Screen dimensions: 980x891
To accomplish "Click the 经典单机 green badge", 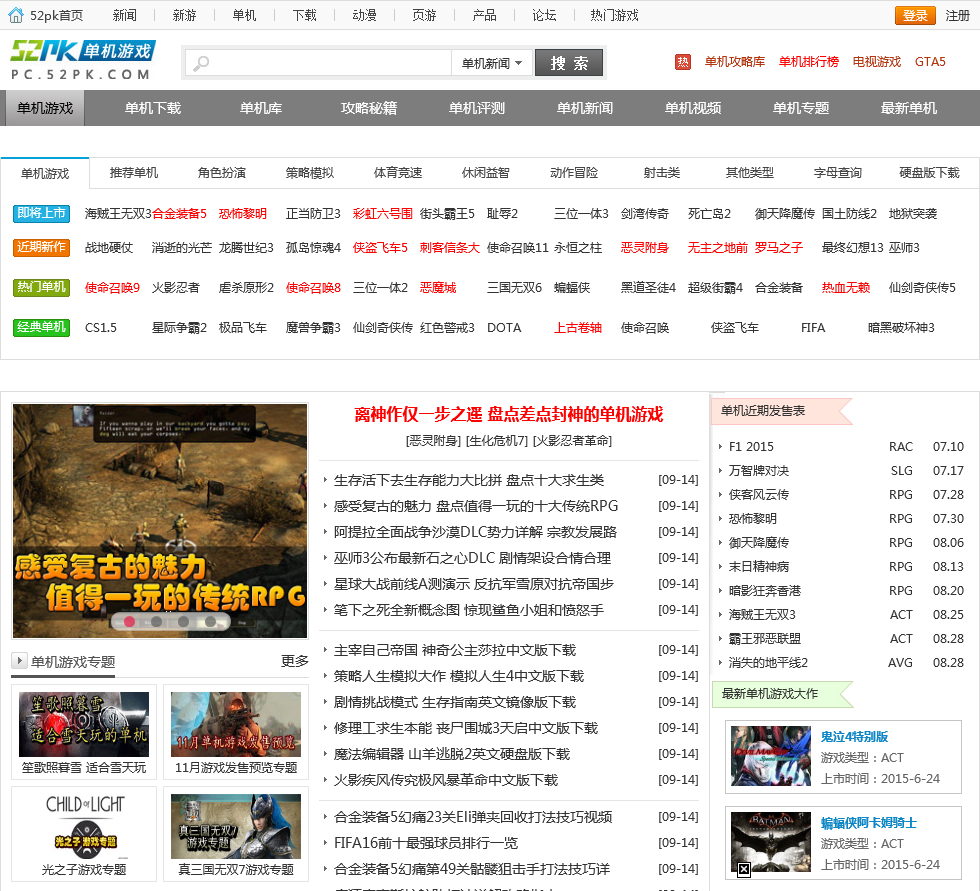I will (x=41, y=327).
